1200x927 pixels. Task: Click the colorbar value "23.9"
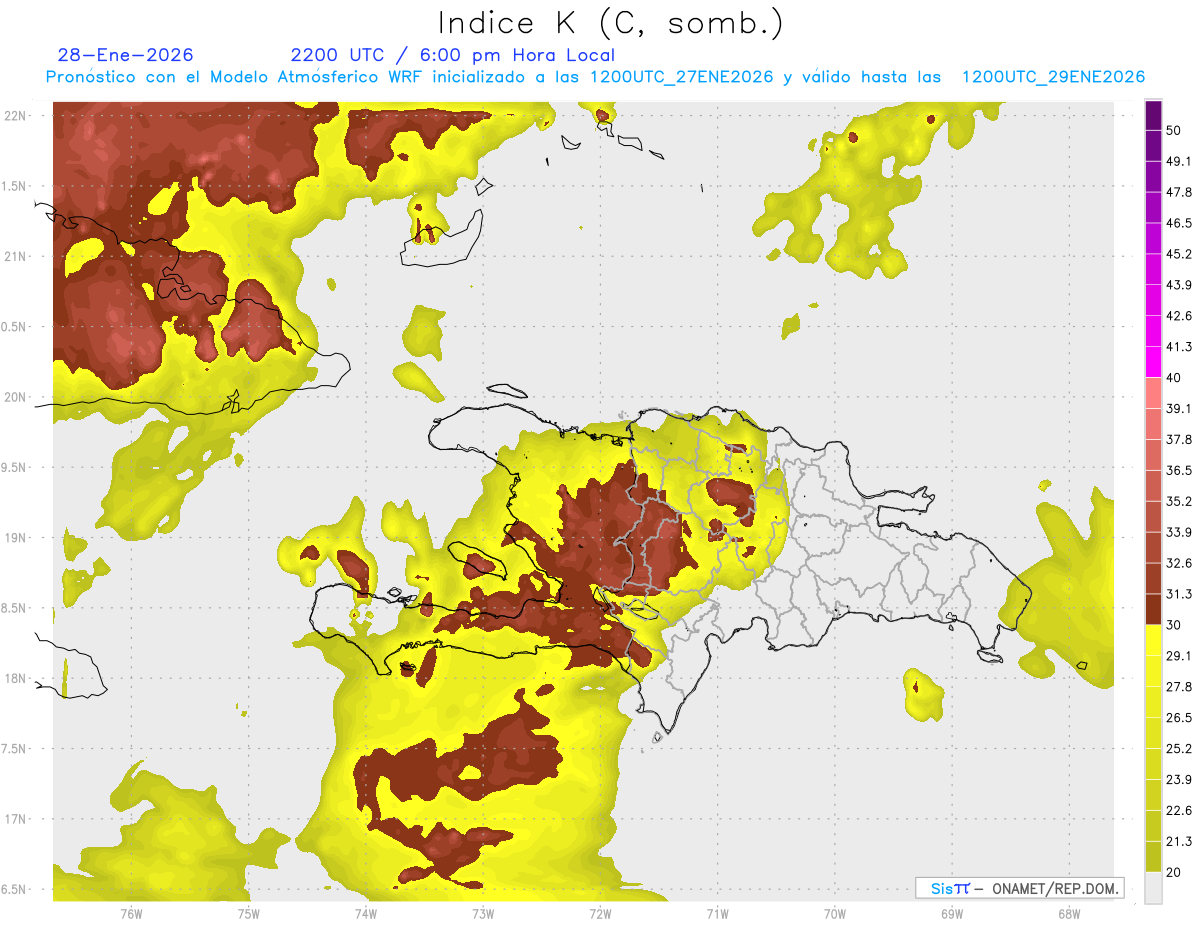point(1180,779)
